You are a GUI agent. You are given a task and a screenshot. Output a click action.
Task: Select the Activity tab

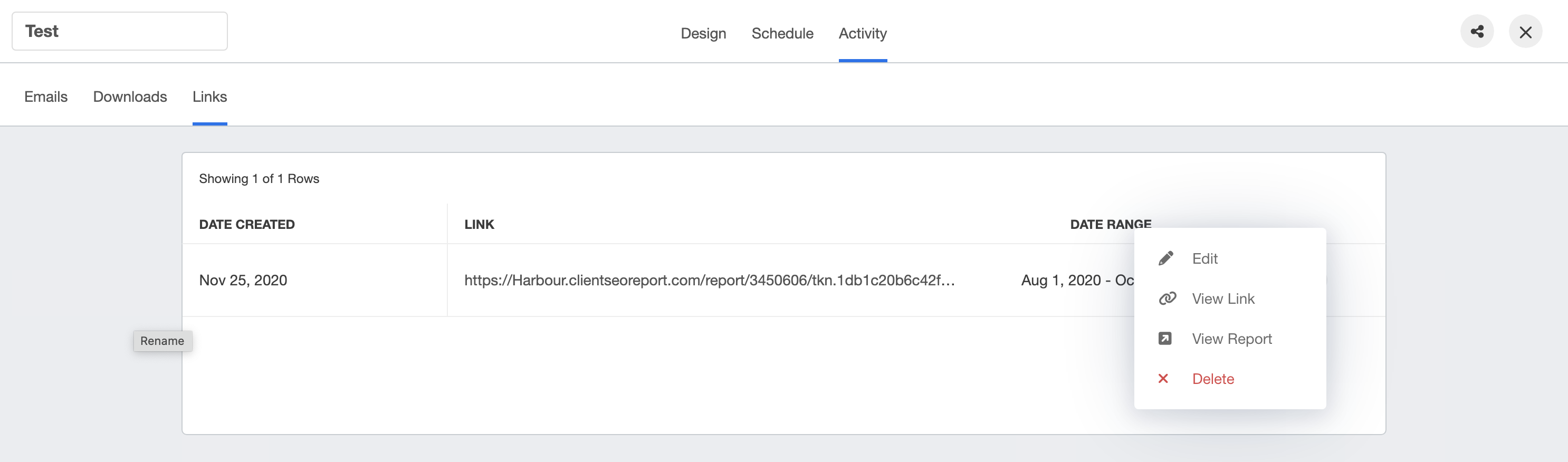(863, 33)
